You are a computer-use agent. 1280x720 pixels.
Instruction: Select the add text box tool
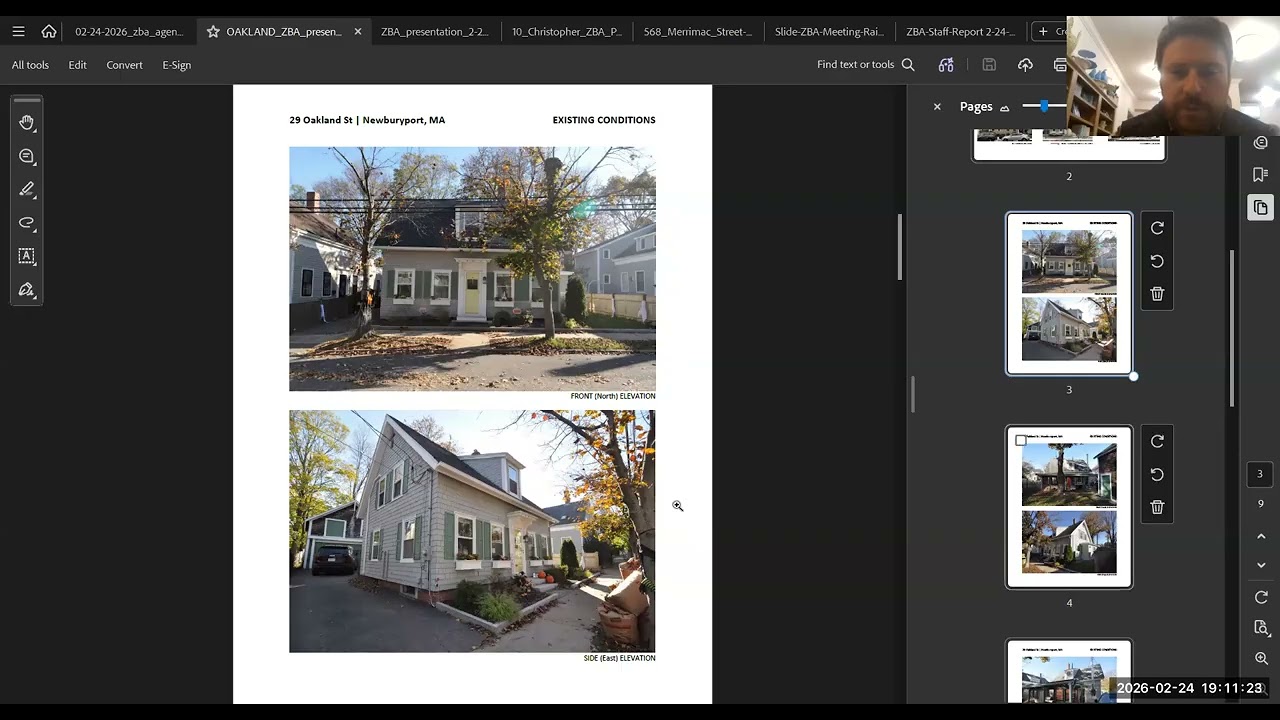pos(27,256)
